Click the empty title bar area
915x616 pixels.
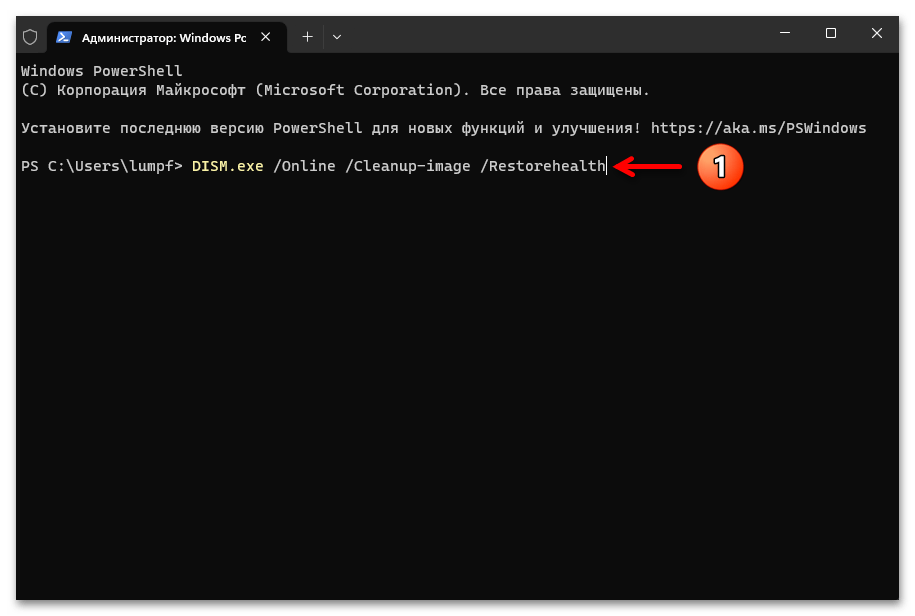[550, 35]
